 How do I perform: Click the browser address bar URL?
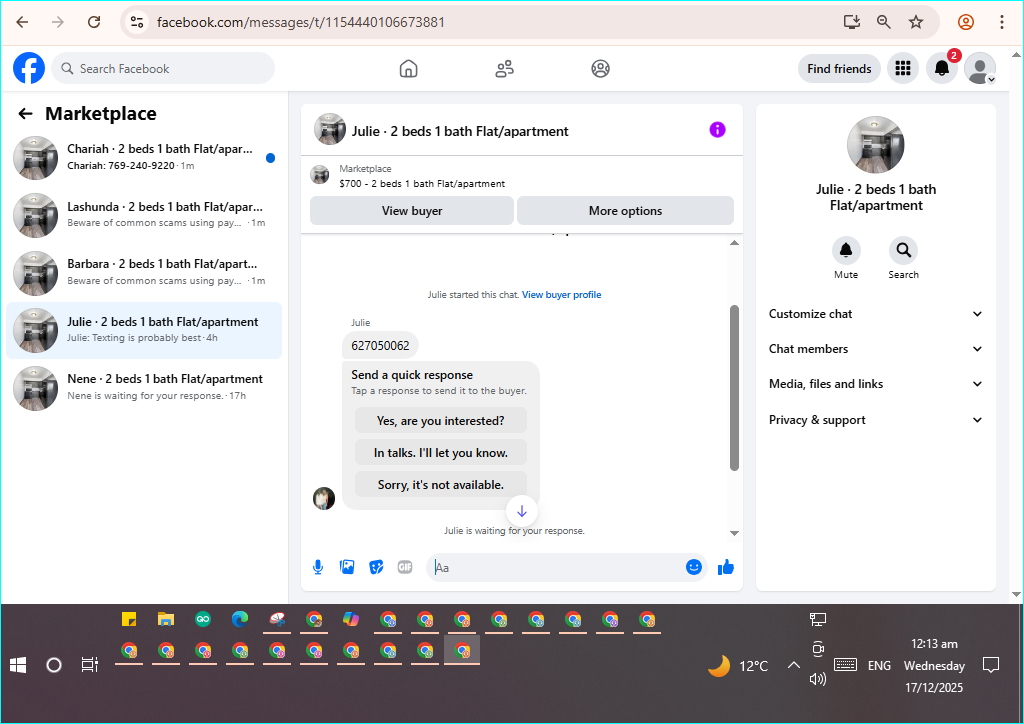pyautogui.click(x=301, y=22)
